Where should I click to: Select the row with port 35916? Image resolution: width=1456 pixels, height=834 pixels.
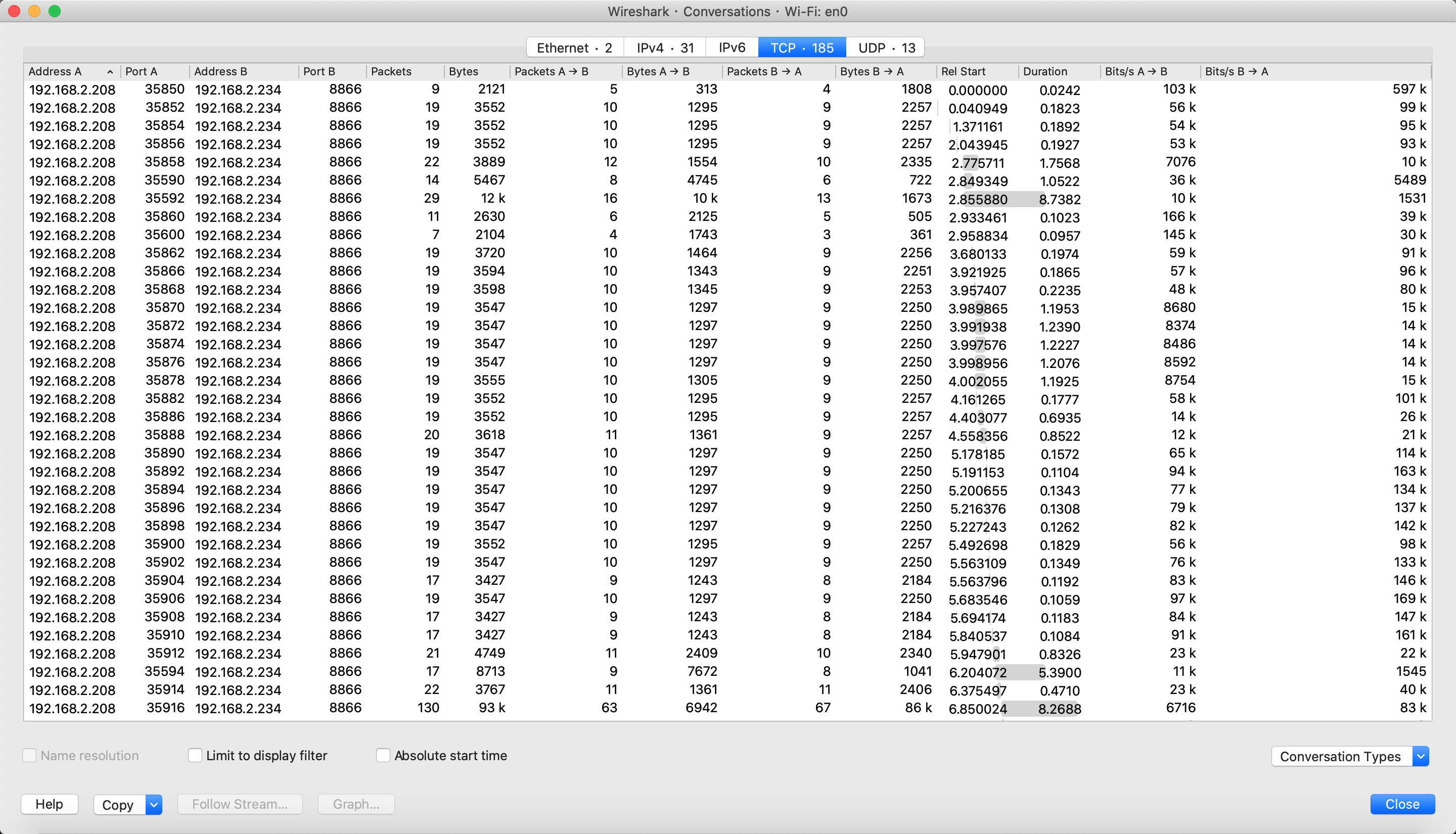[165, 708]
